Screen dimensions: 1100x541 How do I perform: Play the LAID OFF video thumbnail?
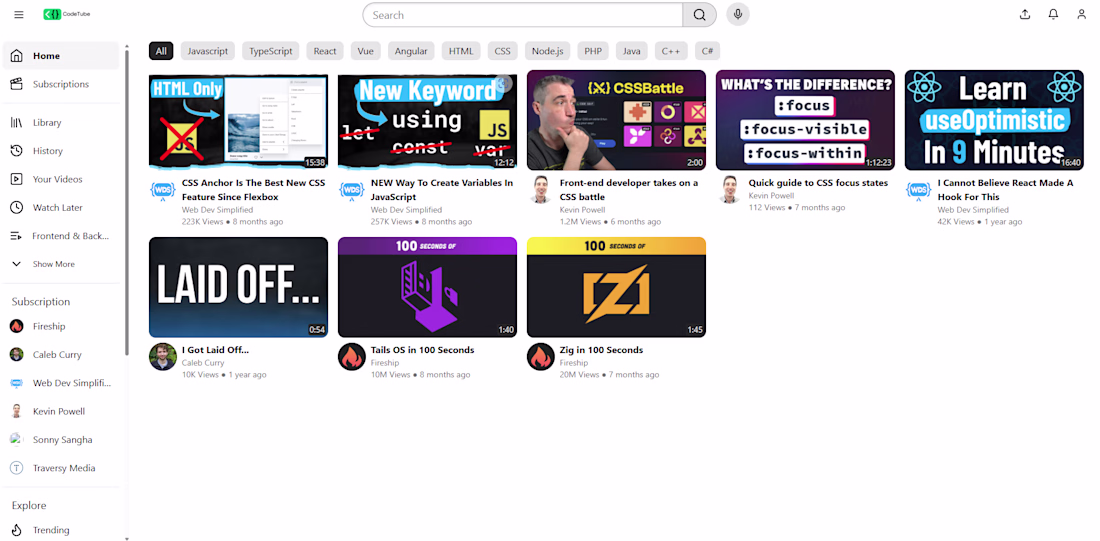tap(239, 287)
